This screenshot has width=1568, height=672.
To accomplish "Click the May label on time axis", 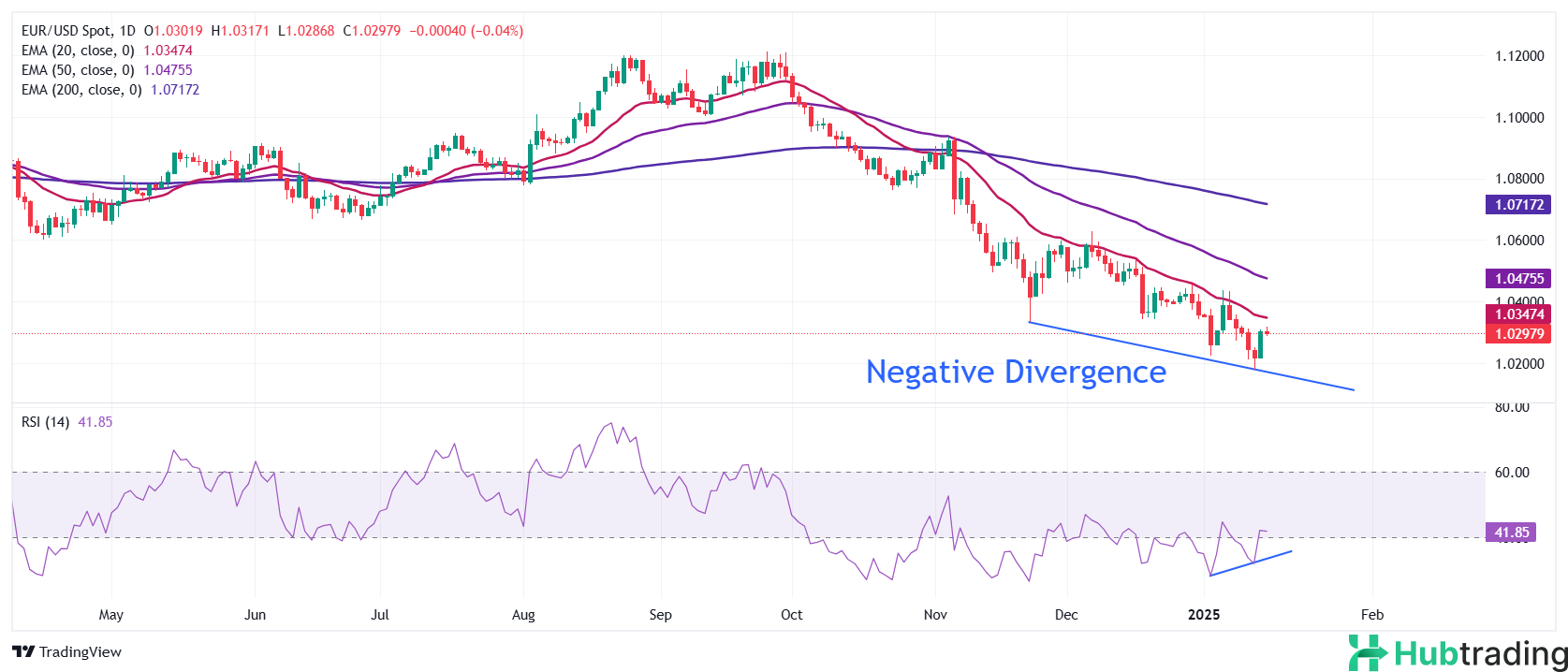I will [110, 615].
